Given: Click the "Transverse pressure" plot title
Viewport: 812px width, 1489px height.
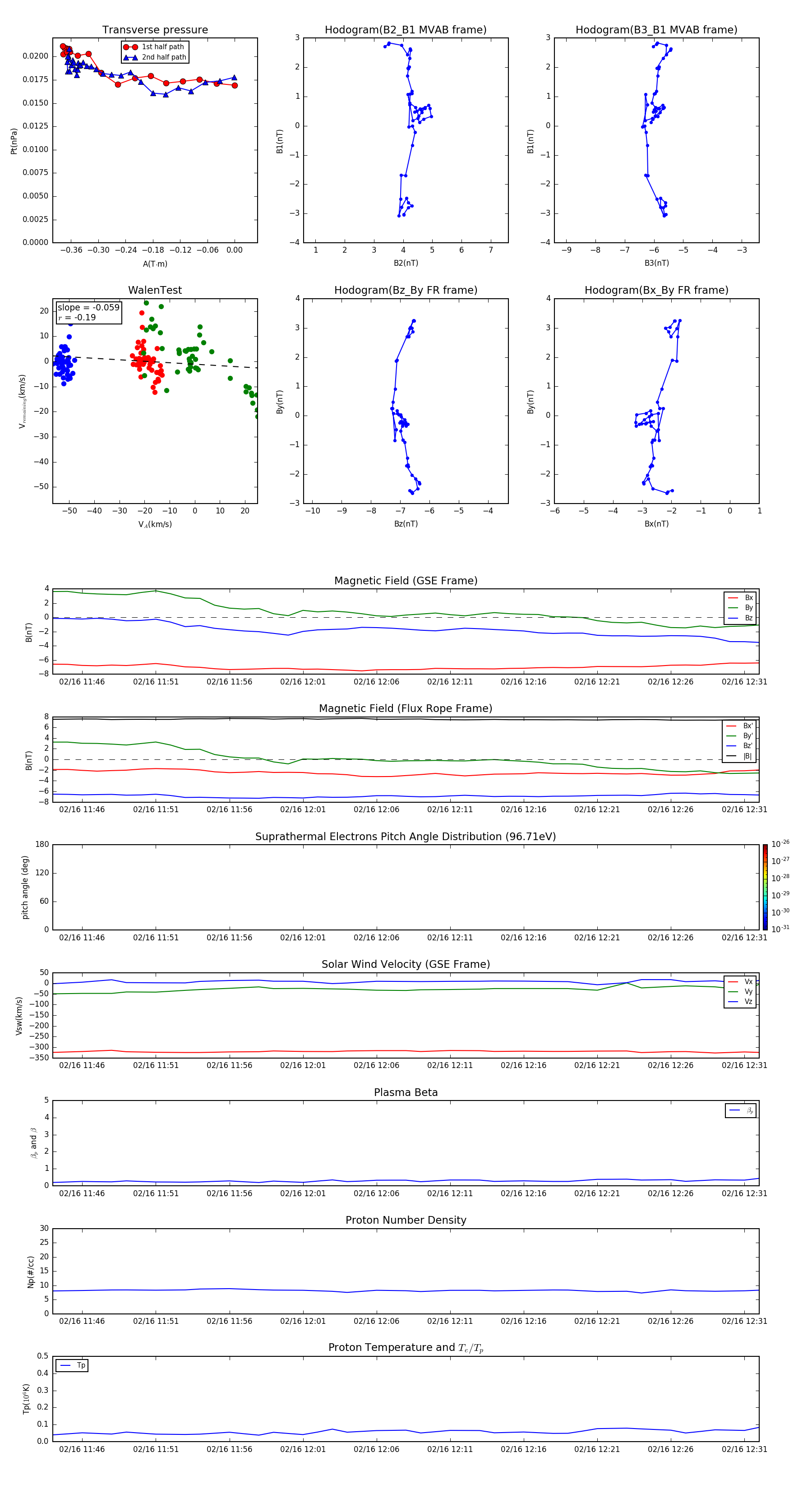Looking at the screenshot, I should [x=155, y=30].
